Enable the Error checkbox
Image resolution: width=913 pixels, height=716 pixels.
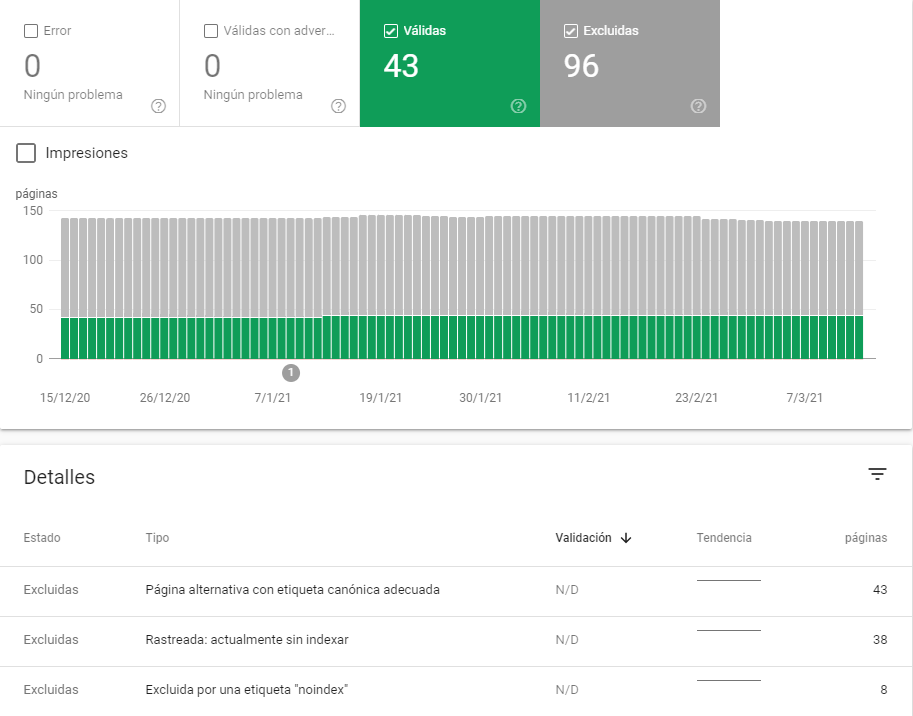[x=31, y=31]
